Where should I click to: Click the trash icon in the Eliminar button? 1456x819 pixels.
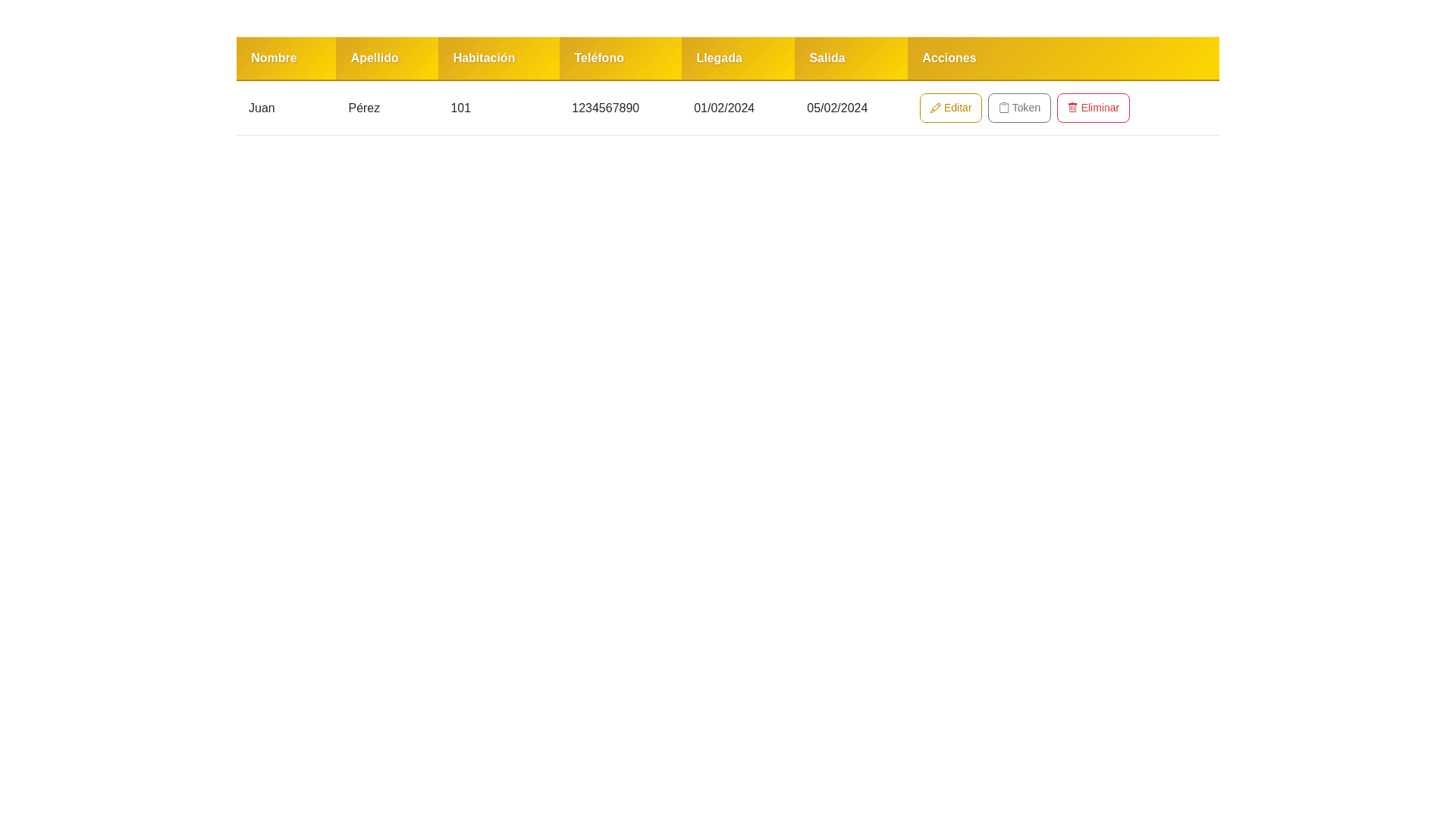pos(1072,108)
